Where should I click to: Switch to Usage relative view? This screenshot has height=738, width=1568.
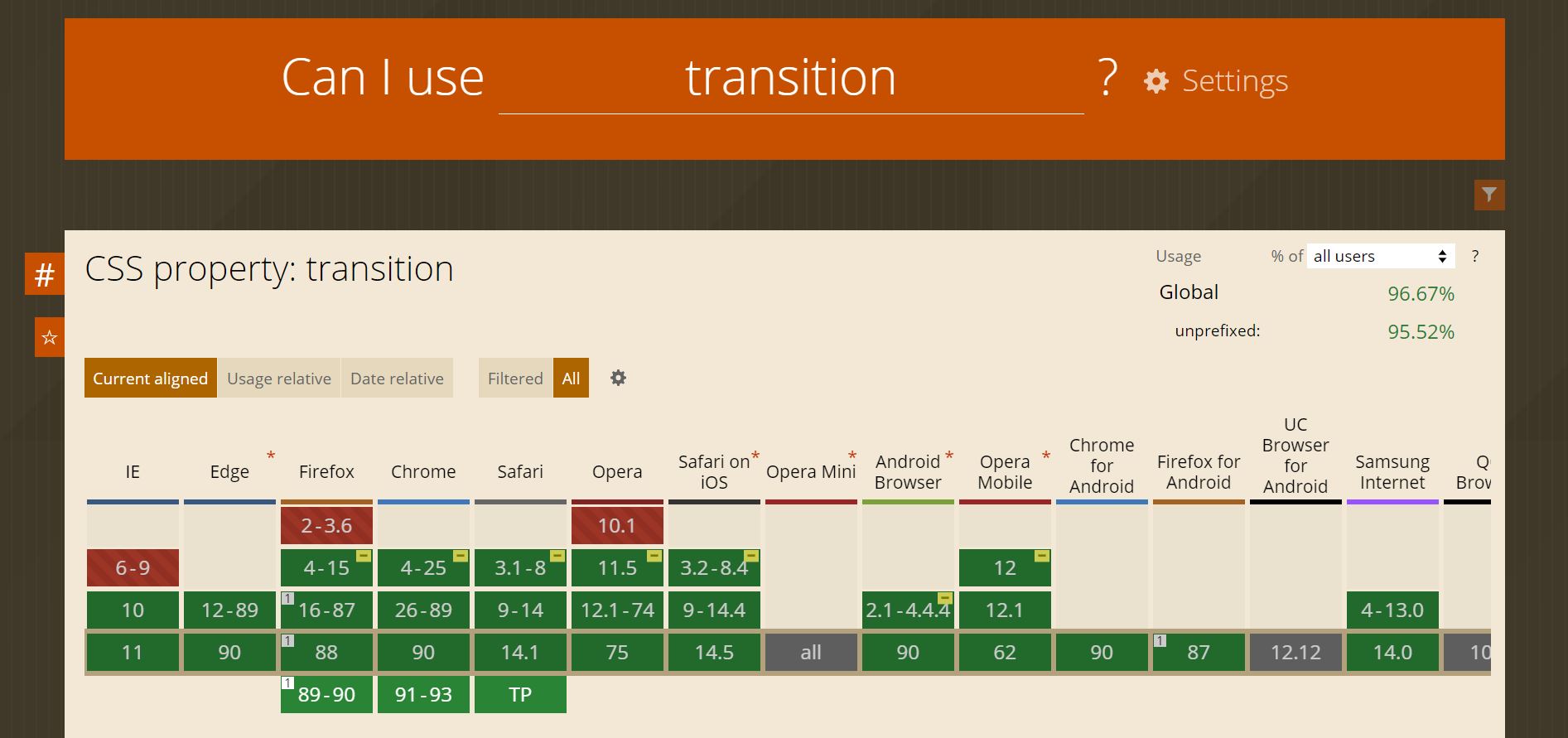point(279,378)
